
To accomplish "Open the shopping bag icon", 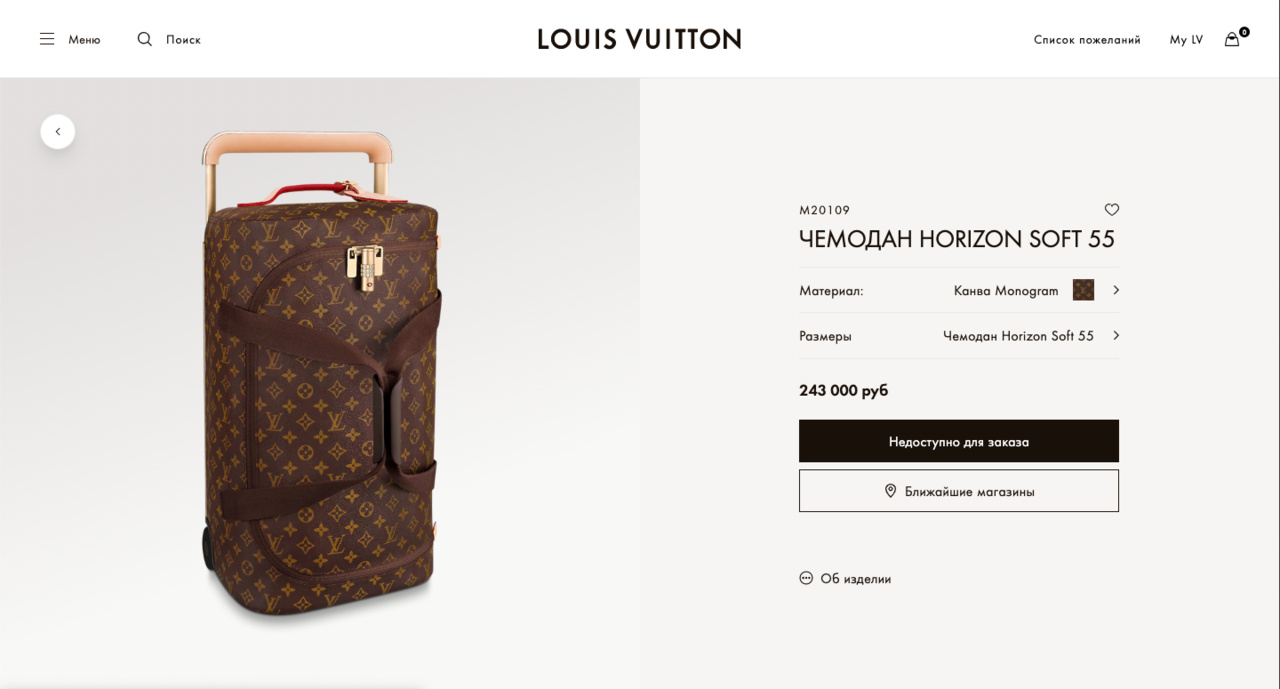I will pyautogui.click(x=1233, y=39).
